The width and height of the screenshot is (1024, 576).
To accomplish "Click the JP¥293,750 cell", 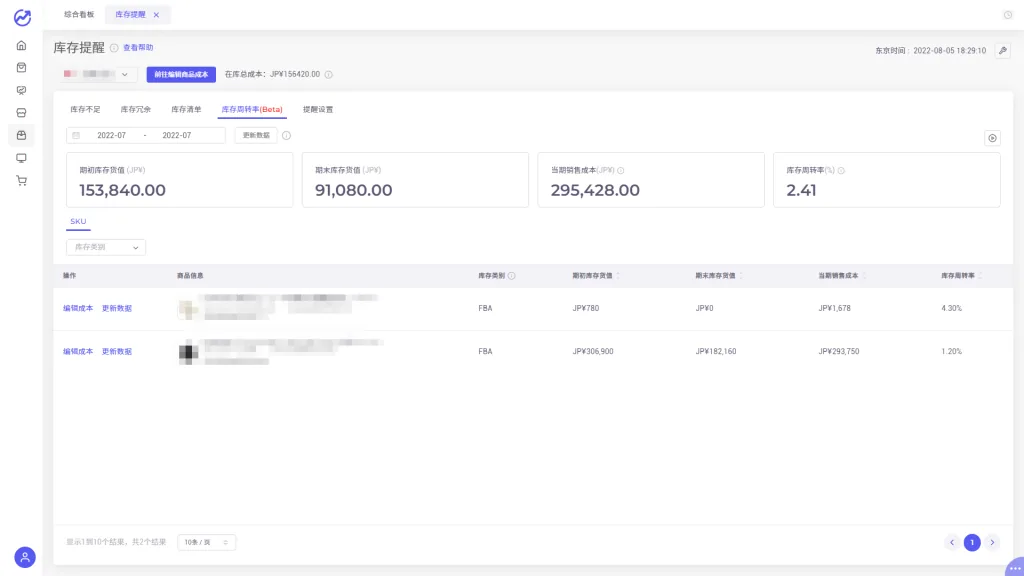I will [839, 351].
